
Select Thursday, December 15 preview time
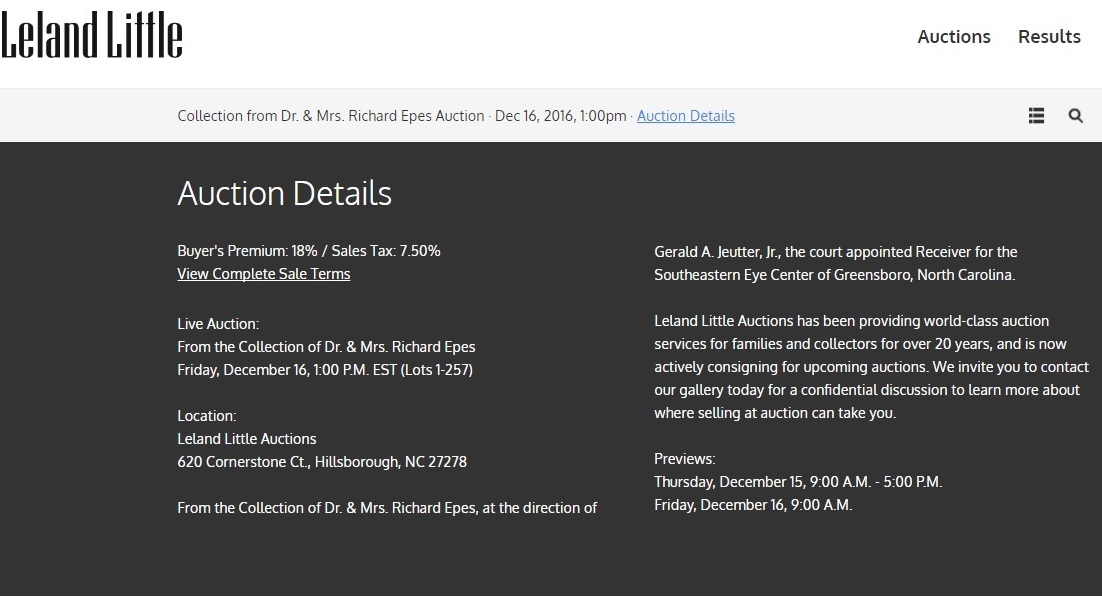[798, 482]
